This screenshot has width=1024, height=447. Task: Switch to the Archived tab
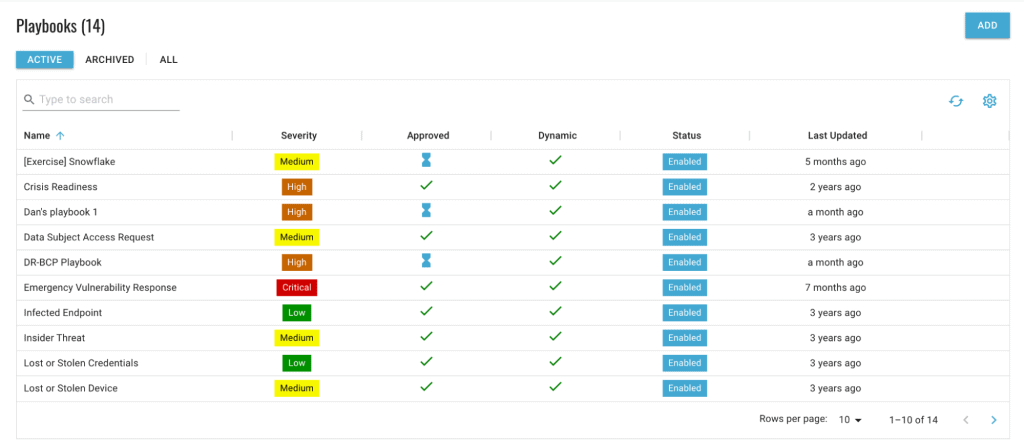110,59
